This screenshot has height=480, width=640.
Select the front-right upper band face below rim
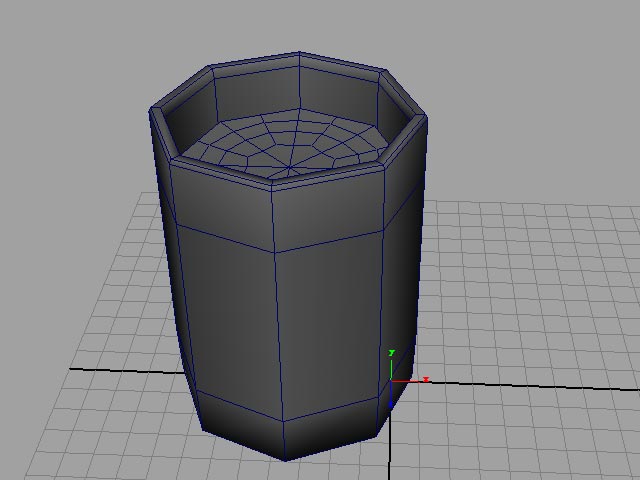(329, 212)
